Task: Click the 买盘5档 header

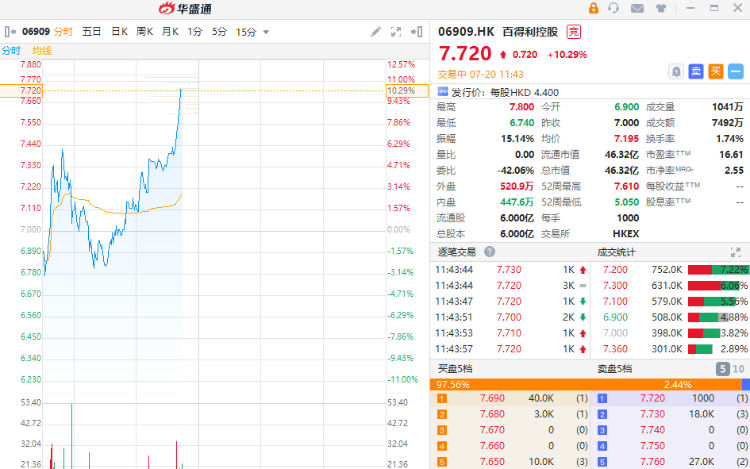Action: tap(455, 369)
